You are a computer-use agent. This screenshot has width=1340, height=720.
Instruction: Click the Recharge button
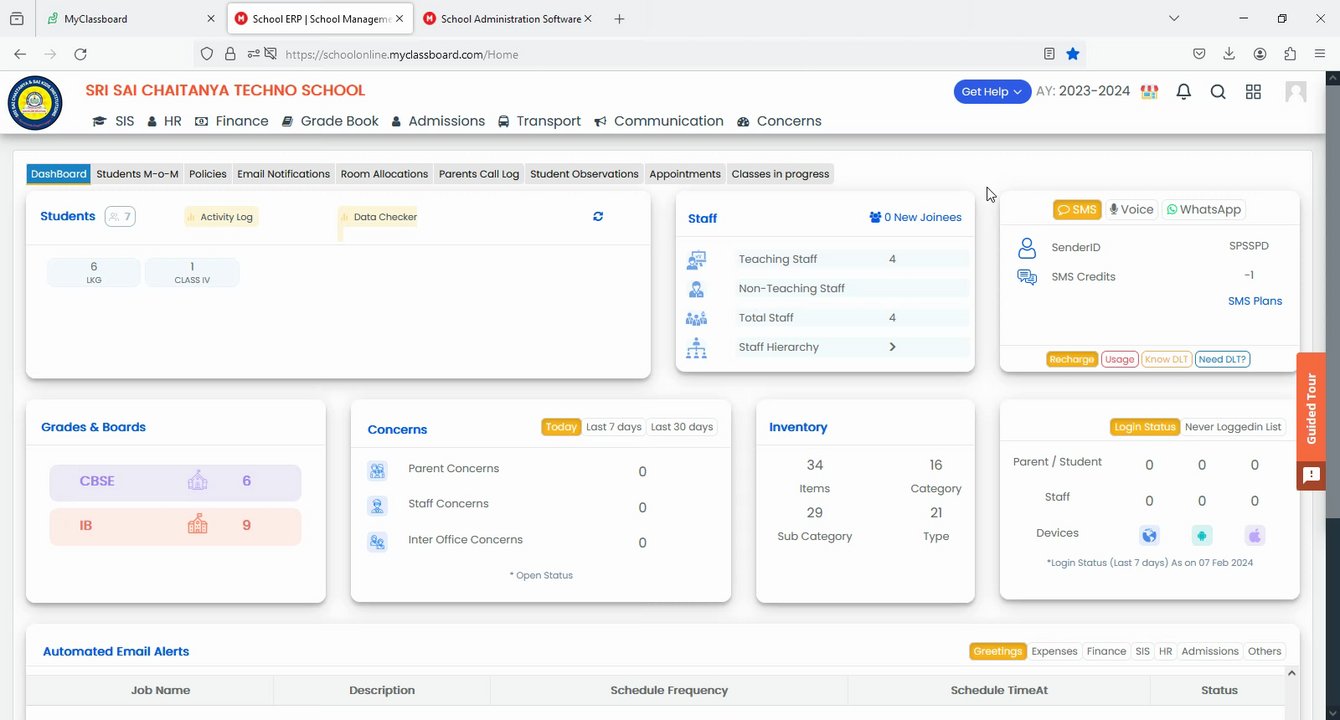pyautogui.click(x=1072, y=359)
